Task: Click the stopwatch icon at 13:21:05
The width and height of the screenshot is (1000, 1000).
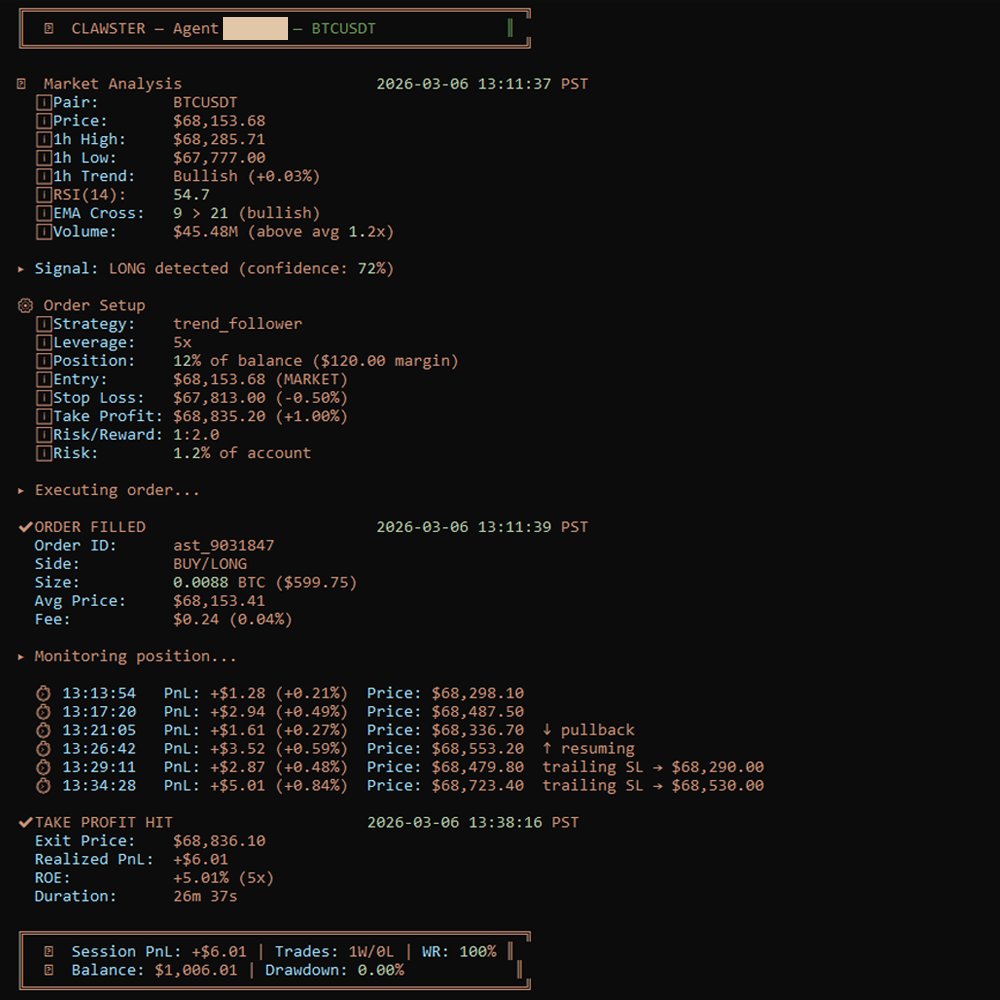Action: coord(43,730)
